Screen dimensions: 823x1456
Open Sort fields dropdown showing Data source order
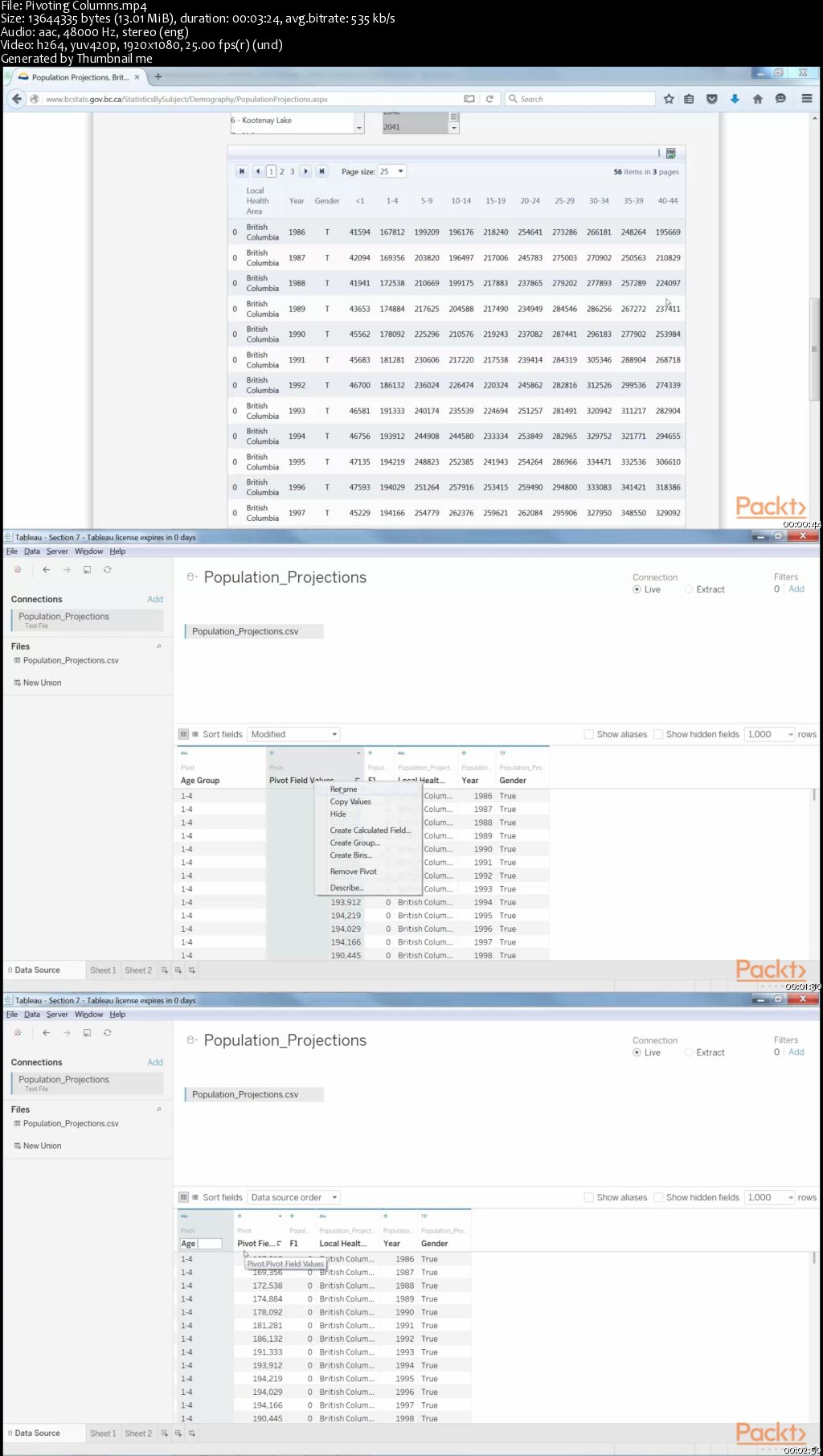293,1197
